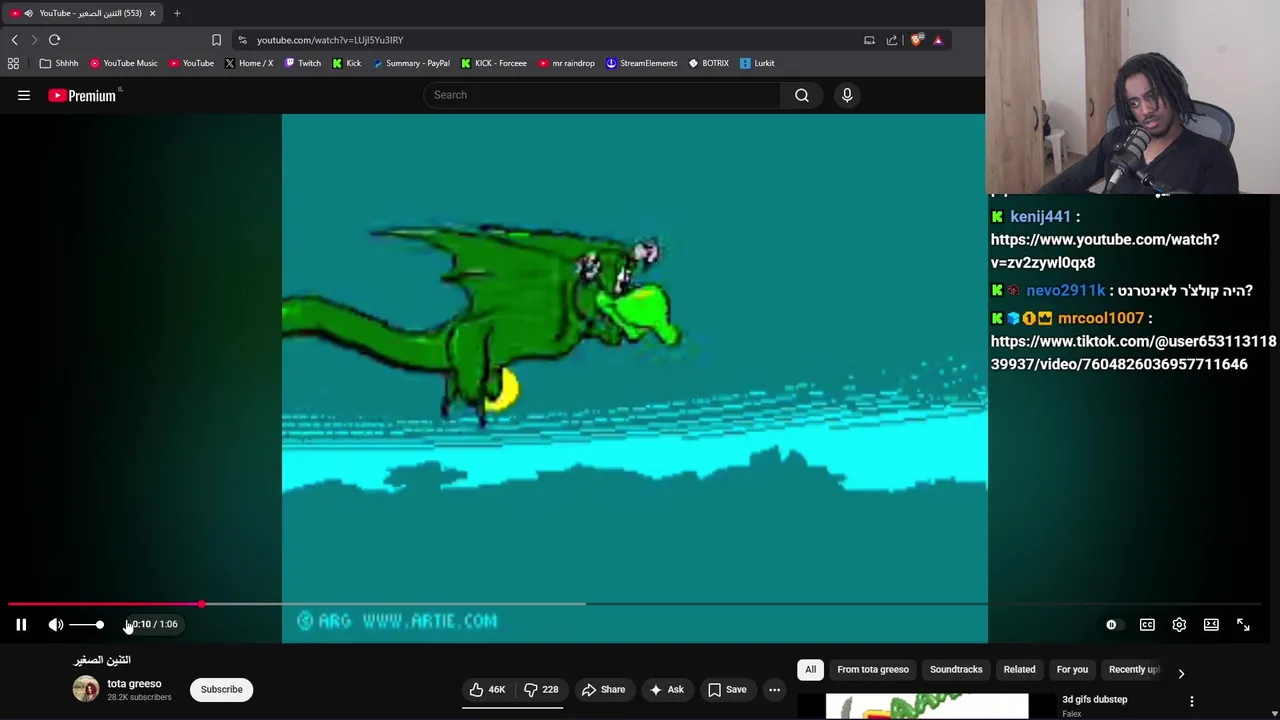Viewport: 1280px width, 720px height.
Task: Select the For you chip
Action: 1072,669
